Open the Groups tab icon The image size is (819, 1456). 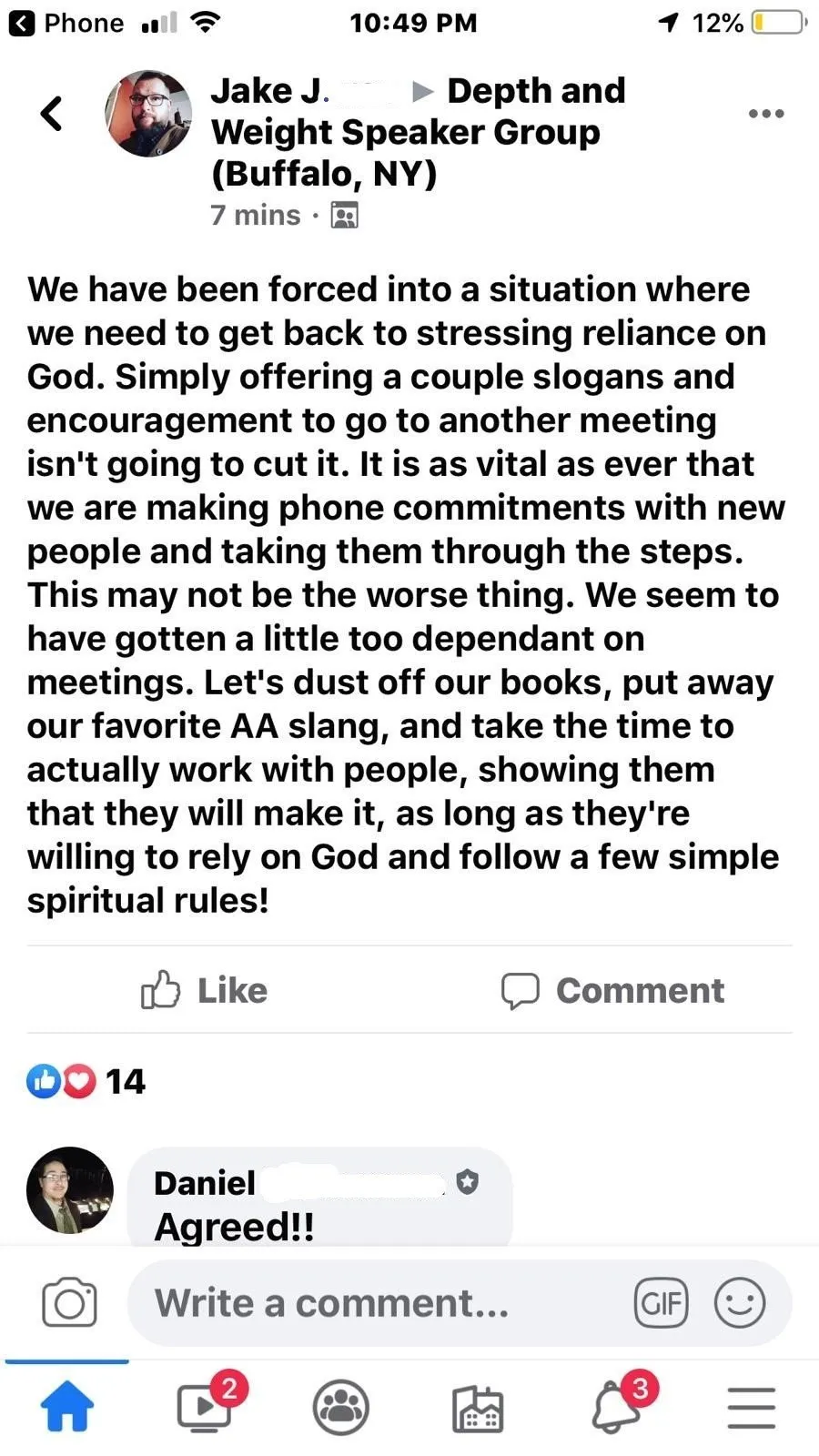(341, 1407)
